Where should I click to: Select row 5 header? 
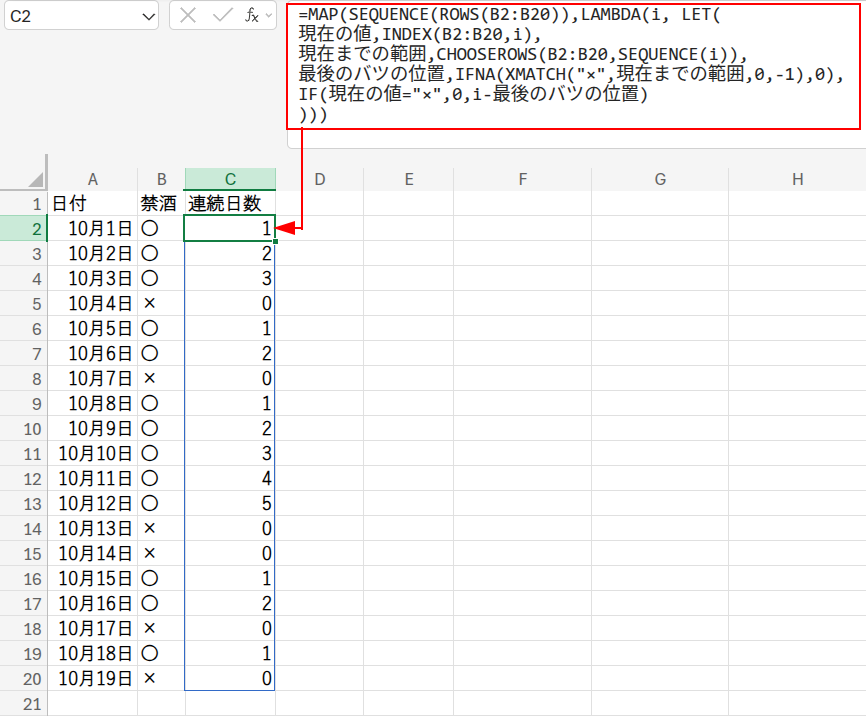pos(36,303)
